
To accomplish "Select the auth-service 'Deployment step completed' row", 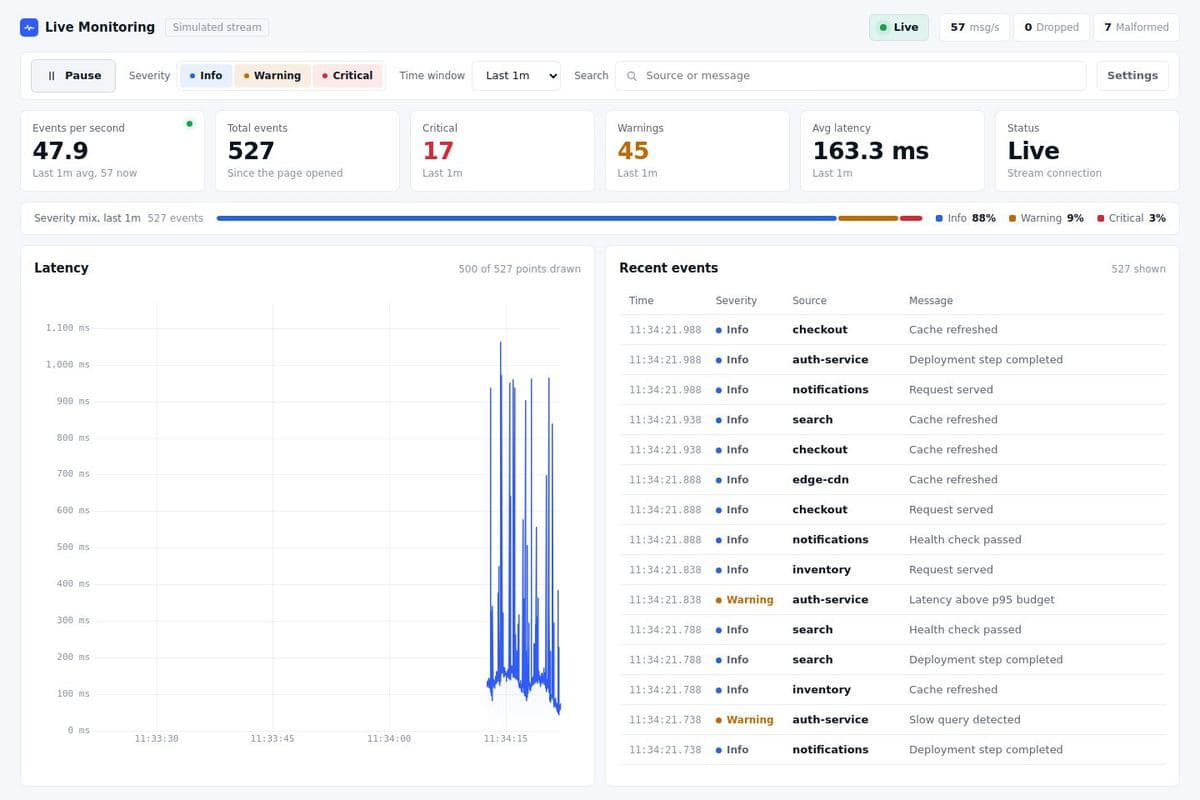I will coord(892,360).
